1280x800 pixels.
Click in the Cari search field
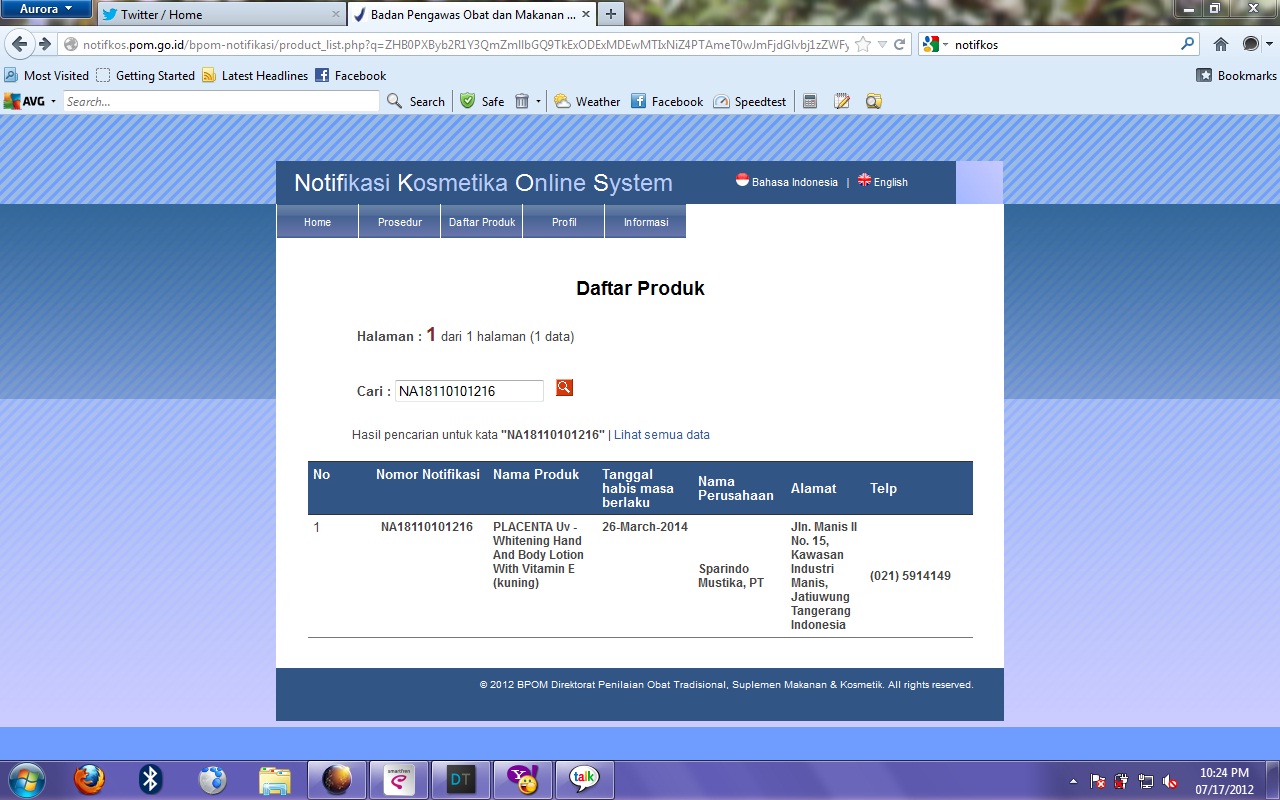click(x=469, y=391)
